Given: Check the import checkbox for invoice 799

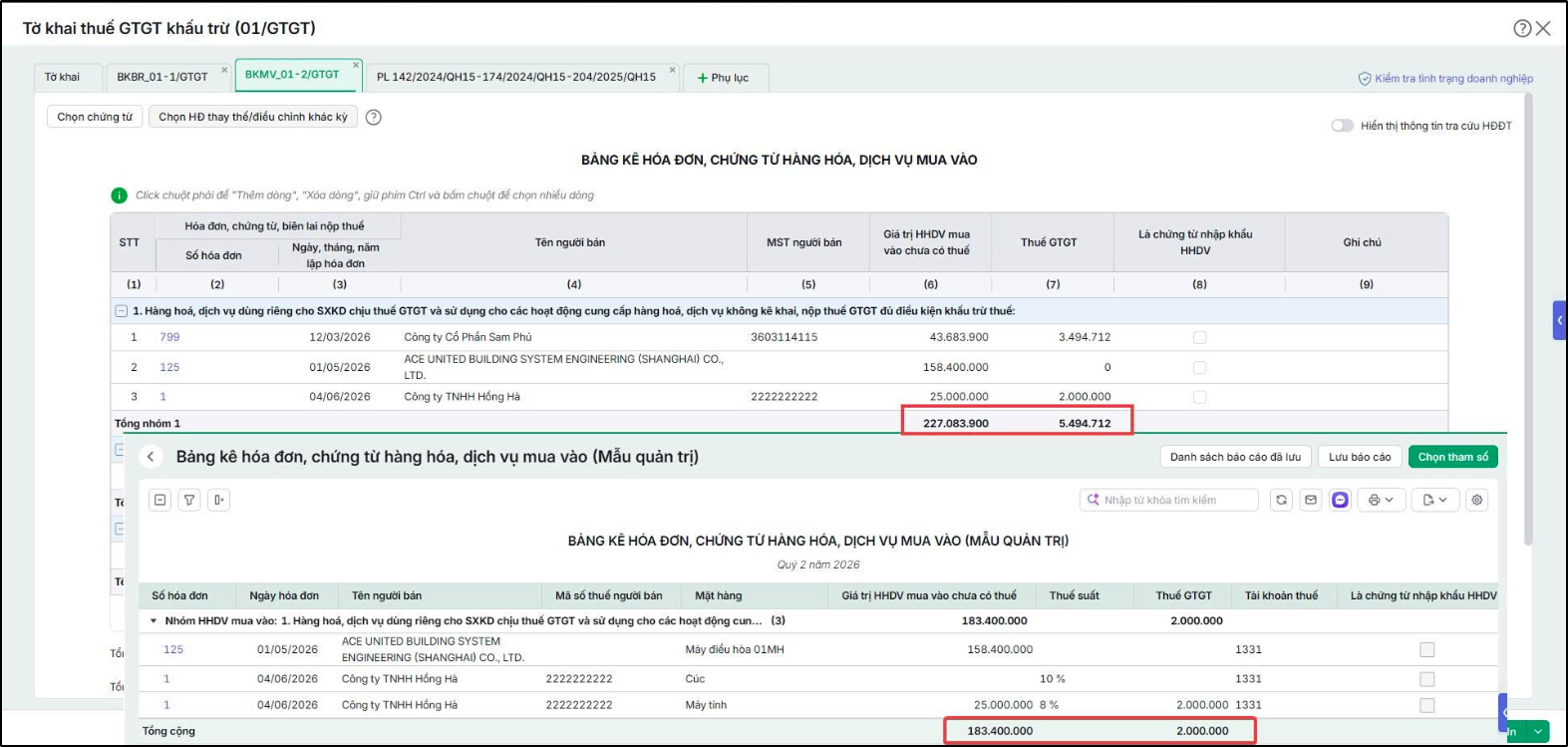Looking at the screenshot, I should 1200,338.
